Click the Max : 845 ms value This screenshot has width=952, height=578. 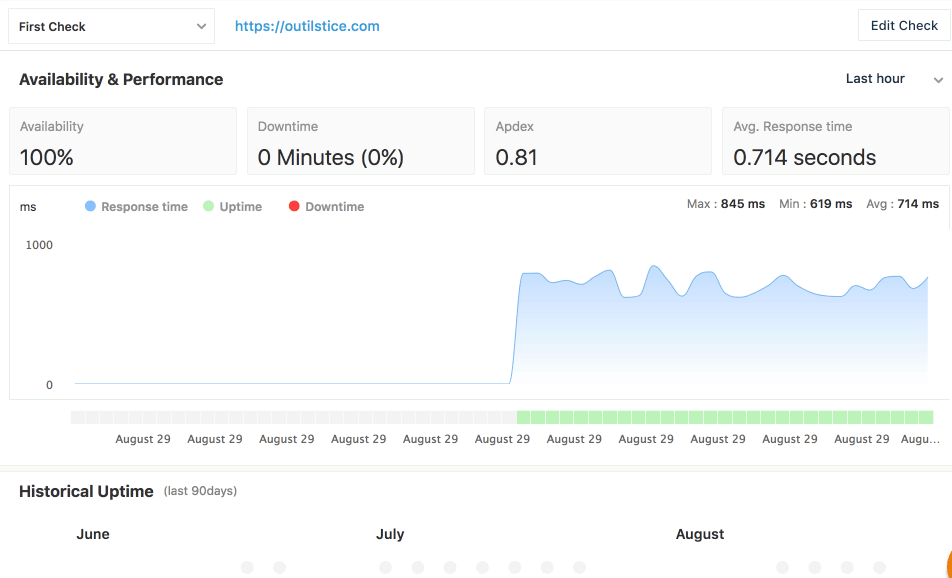[x=726, y=204]
